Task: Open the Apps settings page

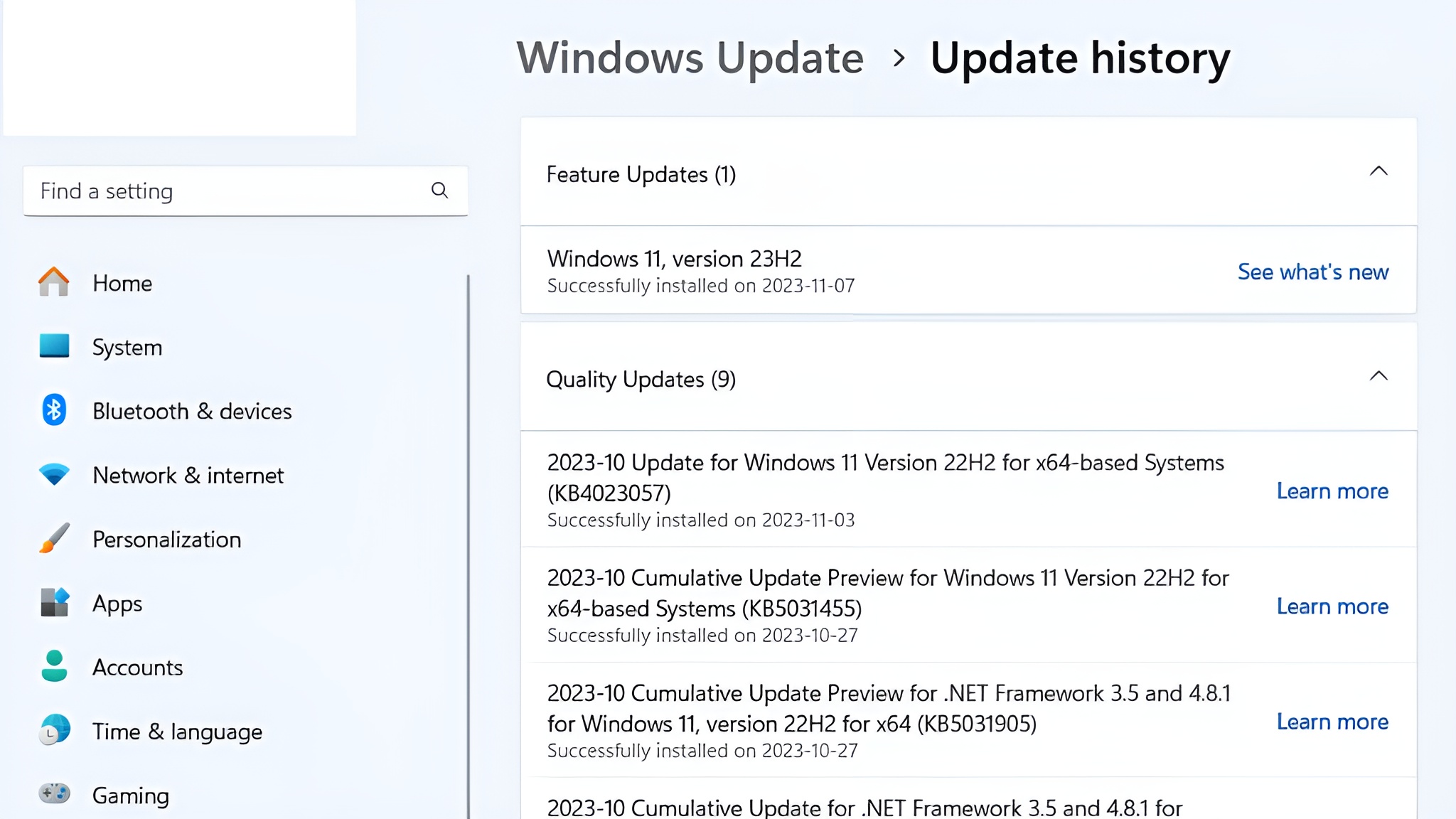Action: [116, 604]
